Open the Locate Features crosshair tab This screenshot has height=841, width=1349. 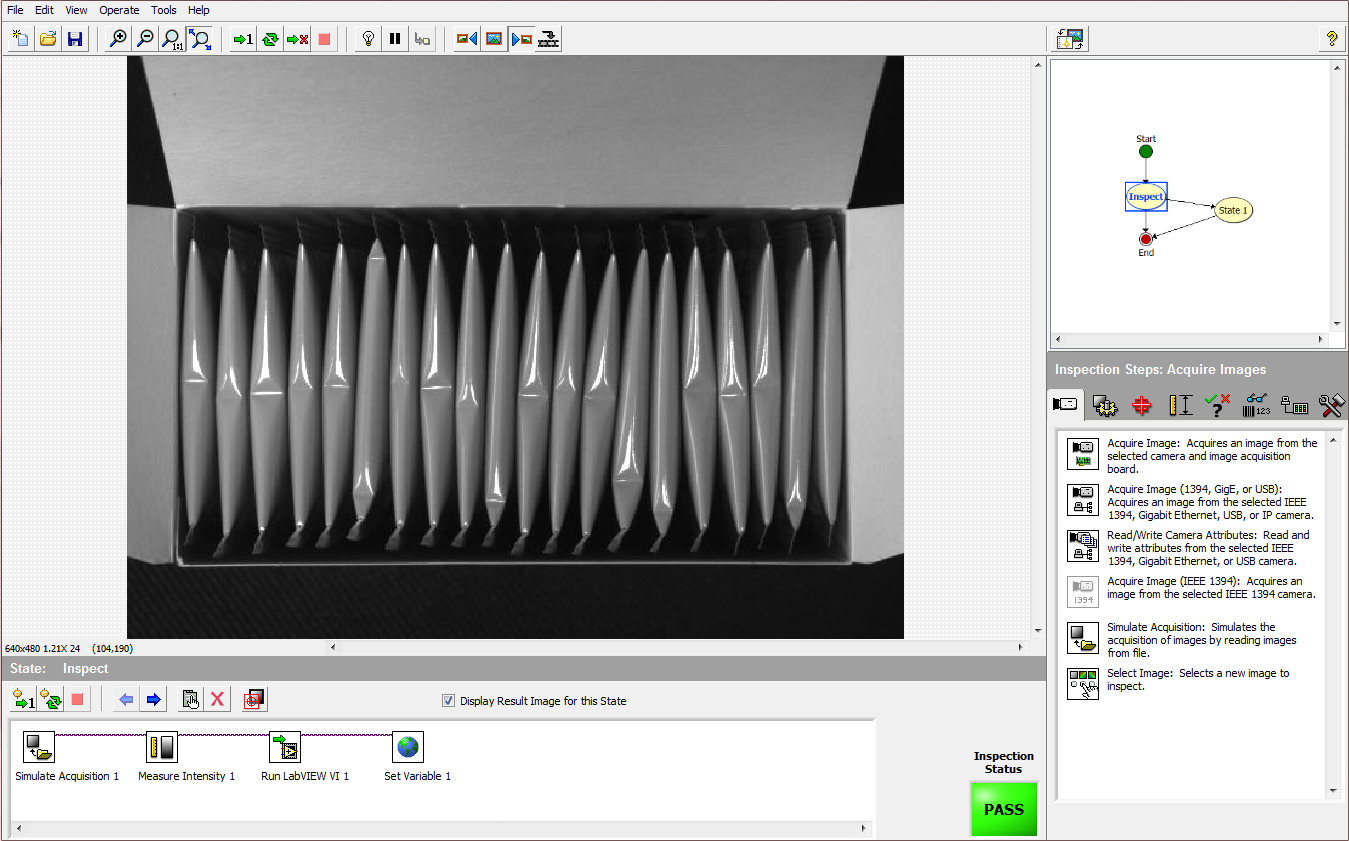[1142, 405]
